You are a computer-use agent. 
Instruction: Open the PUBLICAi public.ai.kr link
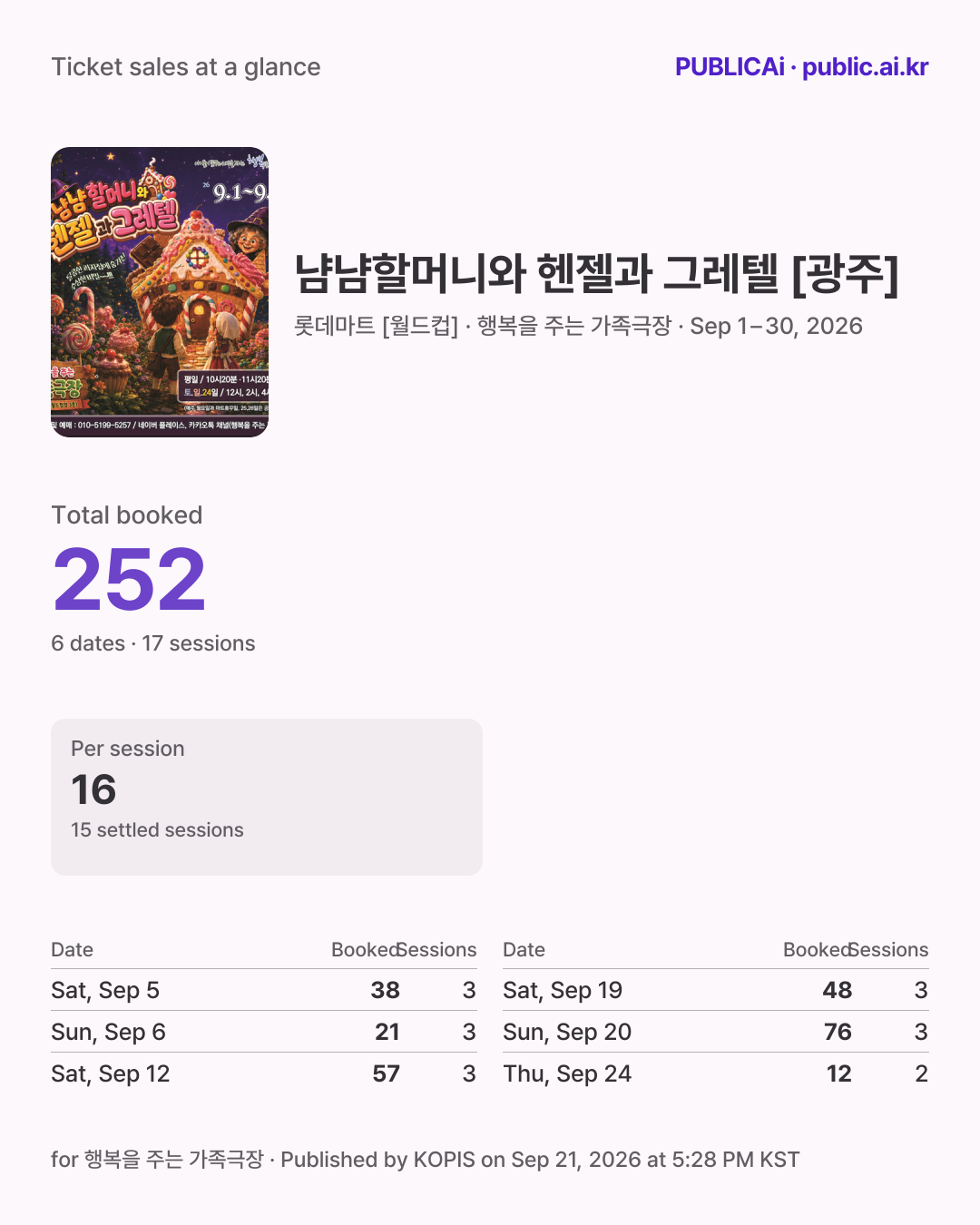[801, 67]
